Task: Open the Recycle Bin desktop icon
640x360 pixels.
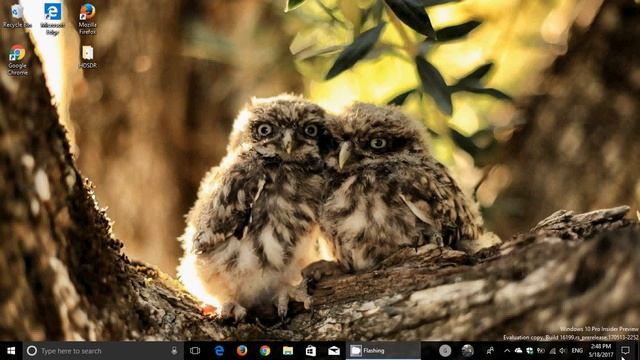Action: pos(17,16)
